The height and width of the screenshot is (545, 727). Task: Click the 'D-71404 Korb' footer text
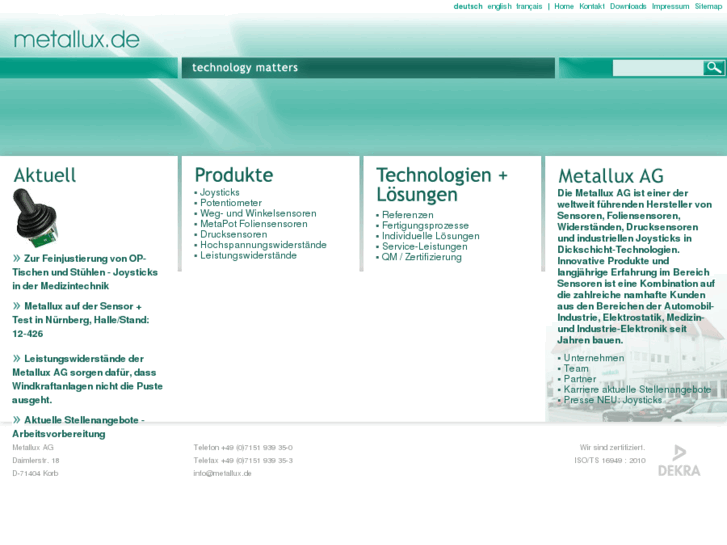coord(35,473)
